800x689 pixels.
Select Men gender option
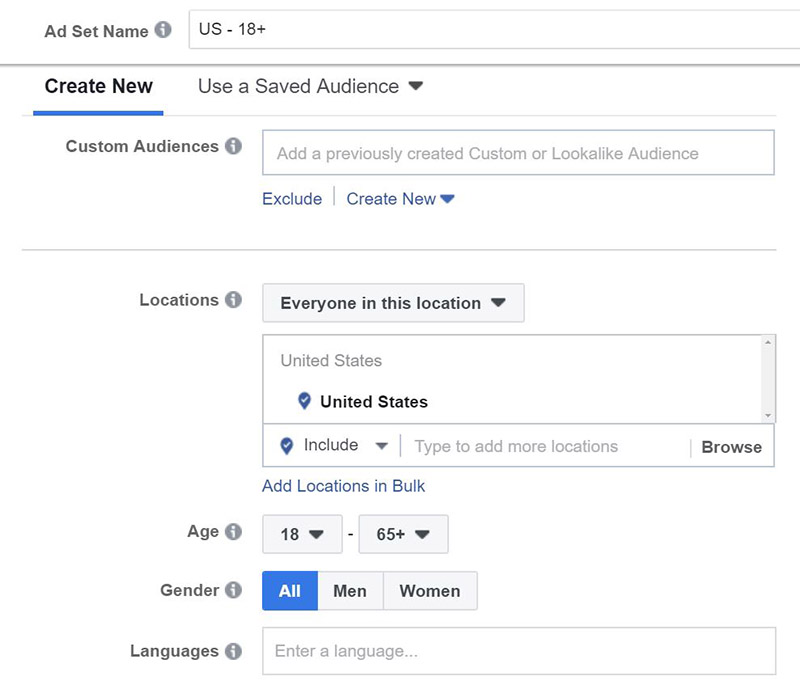click(350, 591)
